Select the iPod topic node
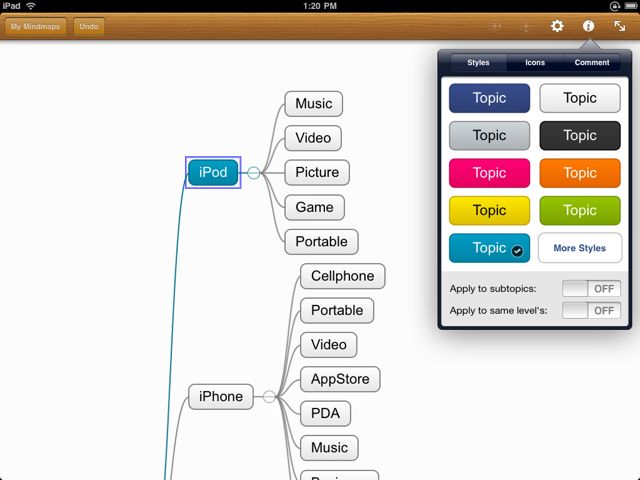The height and width of the screenshot is (480, 640). point(213,172)
